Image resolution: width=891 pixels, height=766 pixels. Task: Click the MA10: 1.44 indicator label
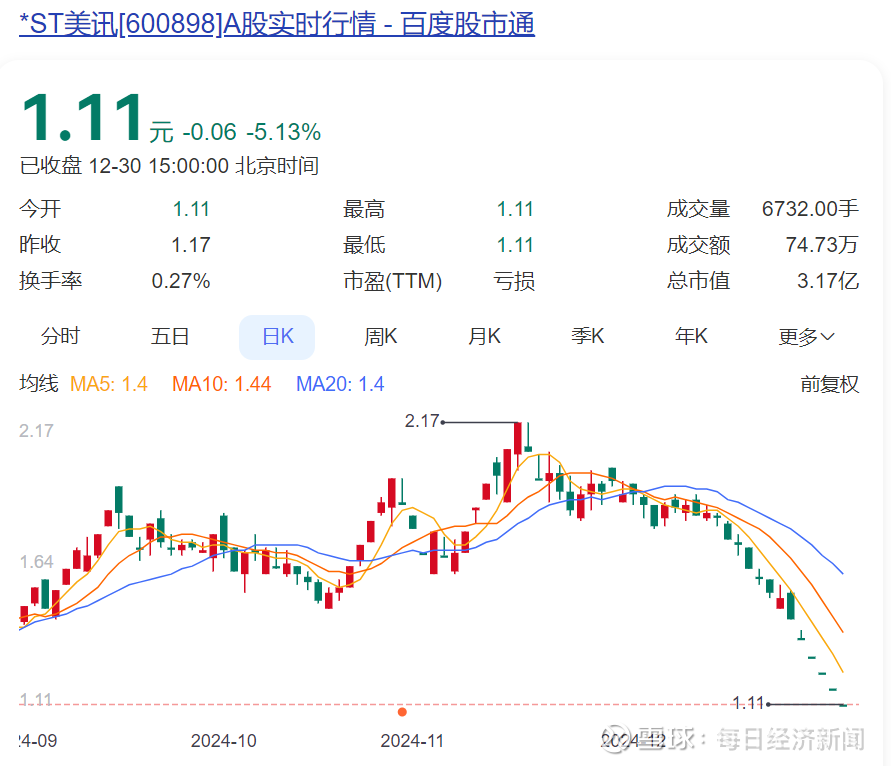[221, 384]
